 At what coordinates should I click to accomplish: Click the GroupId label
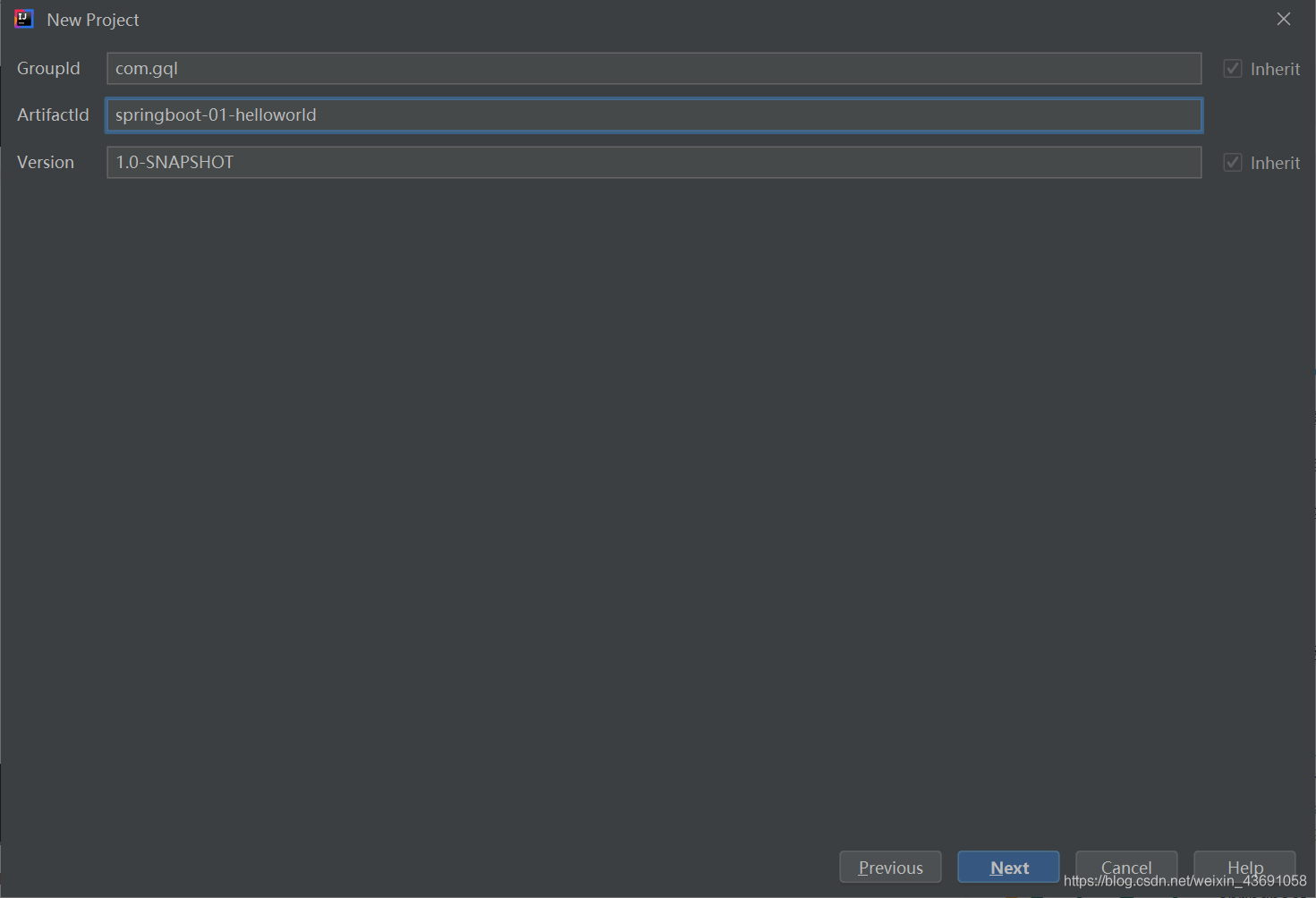[48, 69]
